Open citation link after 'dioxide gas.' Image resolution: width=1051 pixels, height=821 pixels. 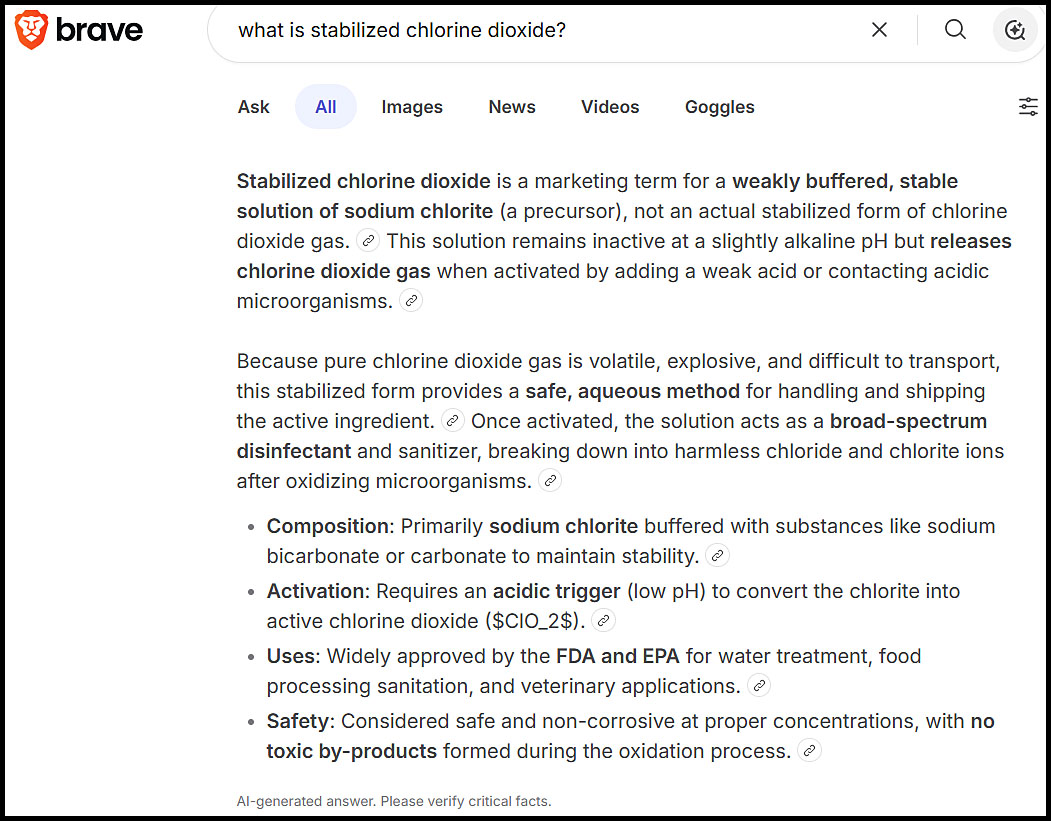coord(368,240)
